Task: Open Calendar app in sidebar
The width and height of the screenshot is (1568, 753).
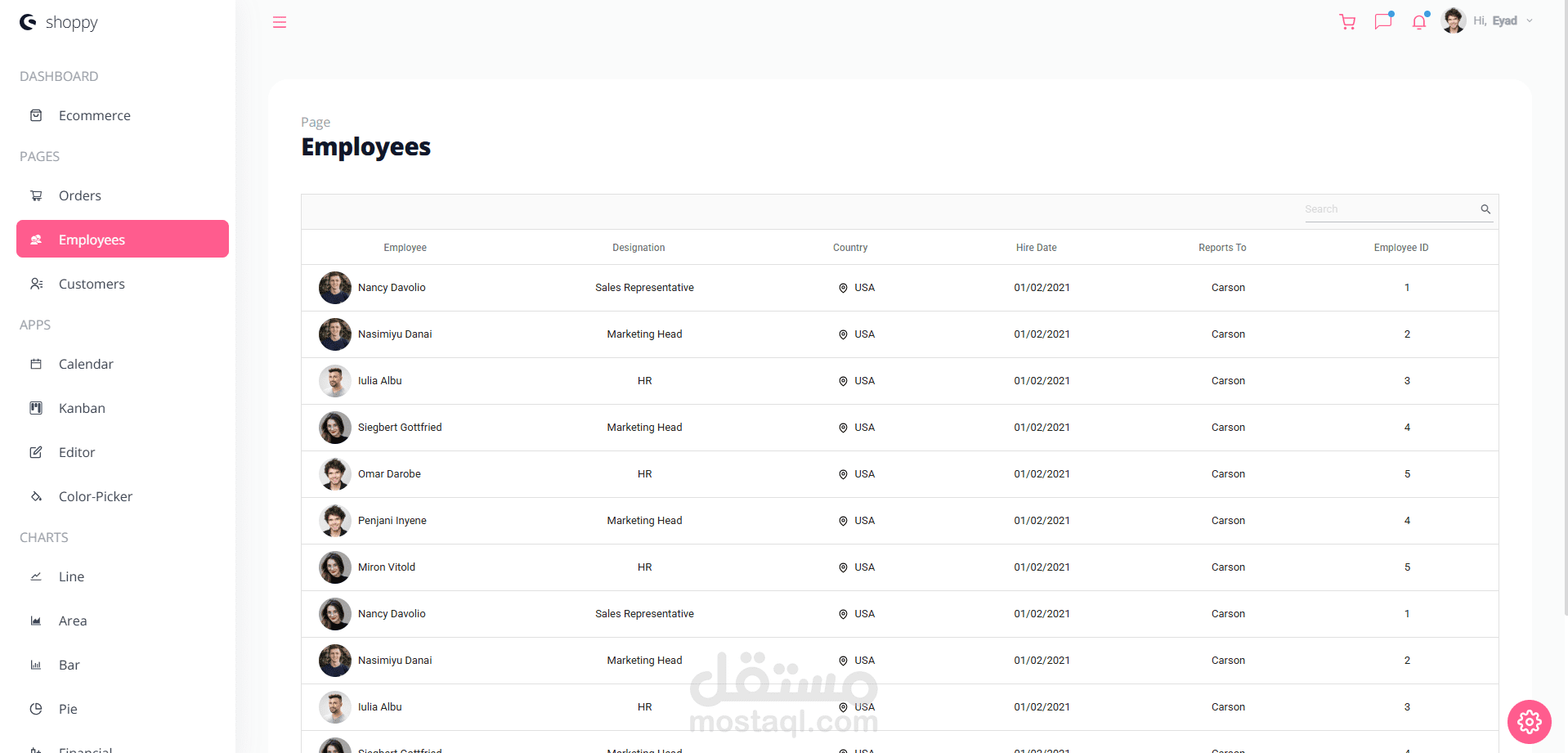Action: 123,364
